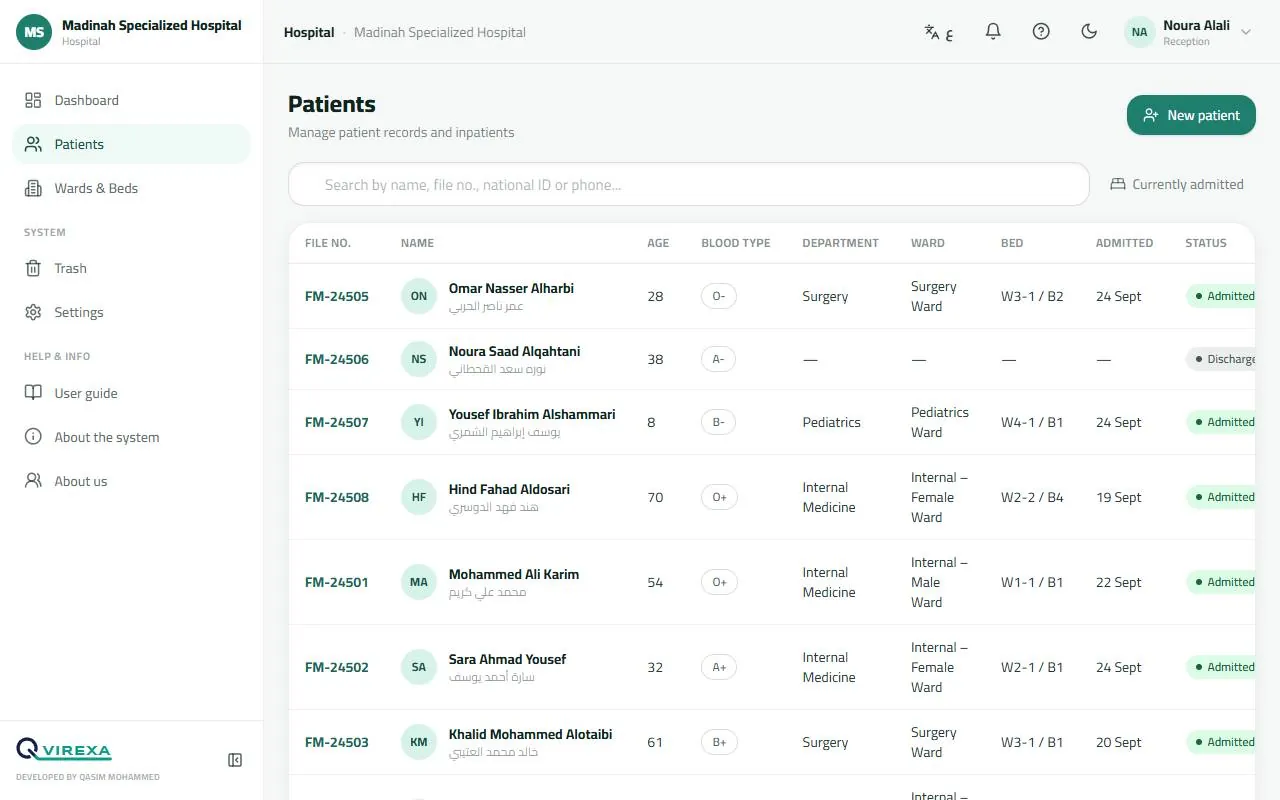Click the Admitted status badge for Omar Nasser Alharbi
Screen dimensions: 1280x800
pyautogui.click(x=1221, y=296)
